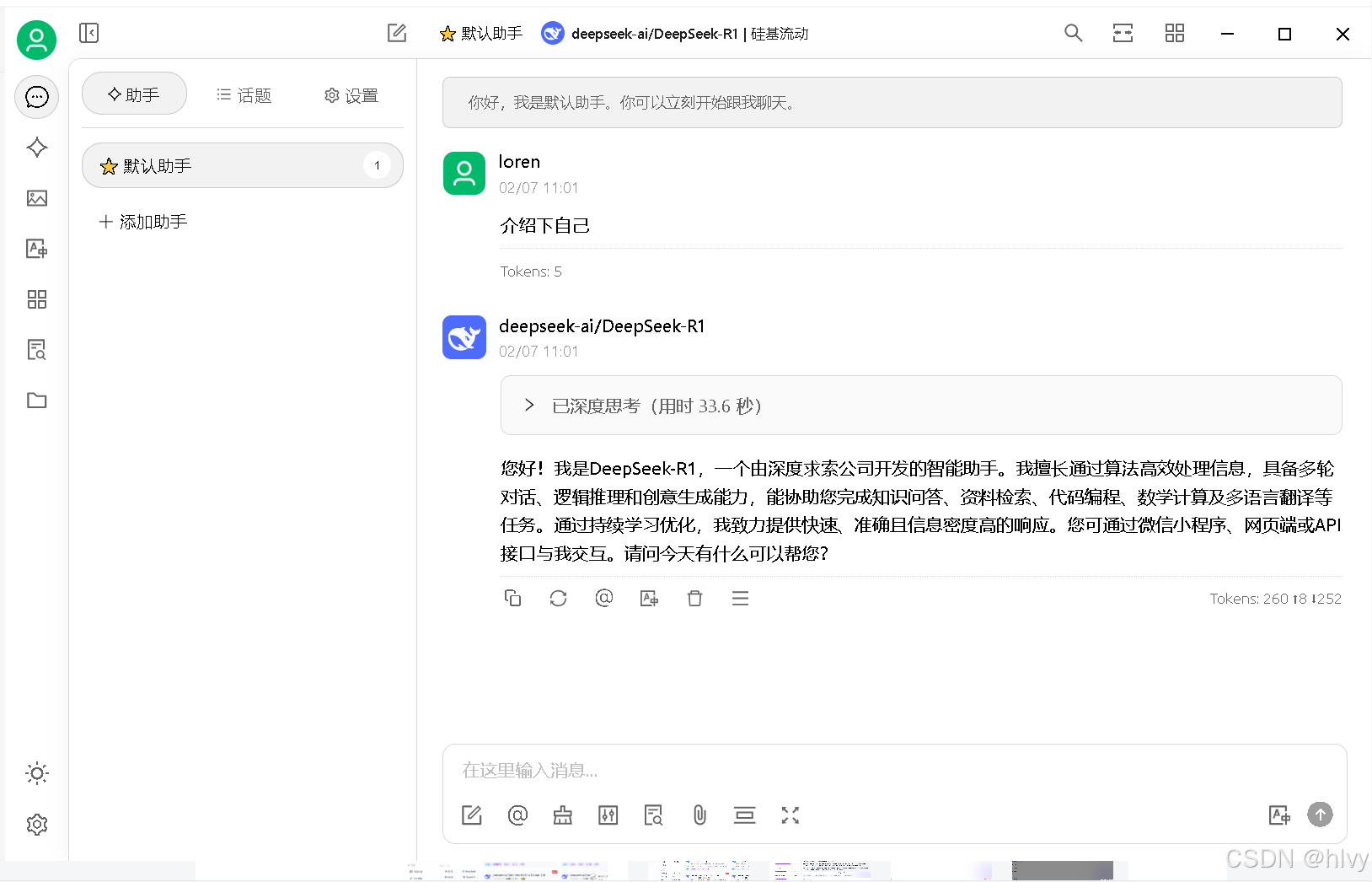The height and width of the screenshot is (882, 1372).
Task: Click the deepseek-ai/DeepSeek-R1 message header
Action: pyautogui.click(x=602, y=326)
